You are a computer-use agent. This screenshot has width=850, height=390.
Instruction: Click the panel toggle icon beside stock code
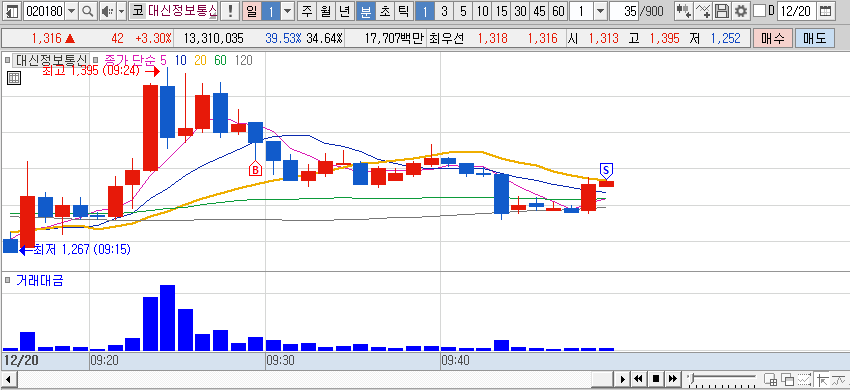pyautogui.click(x=12, y=10)
